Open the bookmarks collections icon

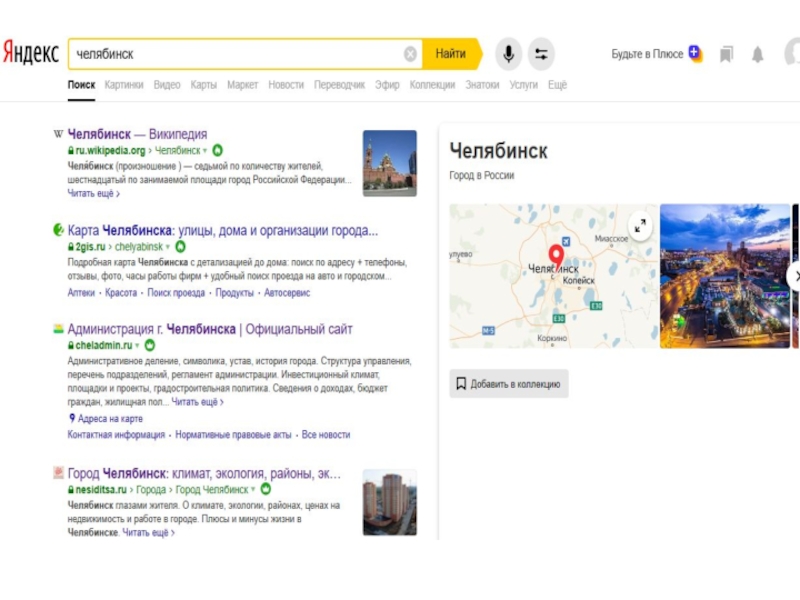click(x=726, y=54)
